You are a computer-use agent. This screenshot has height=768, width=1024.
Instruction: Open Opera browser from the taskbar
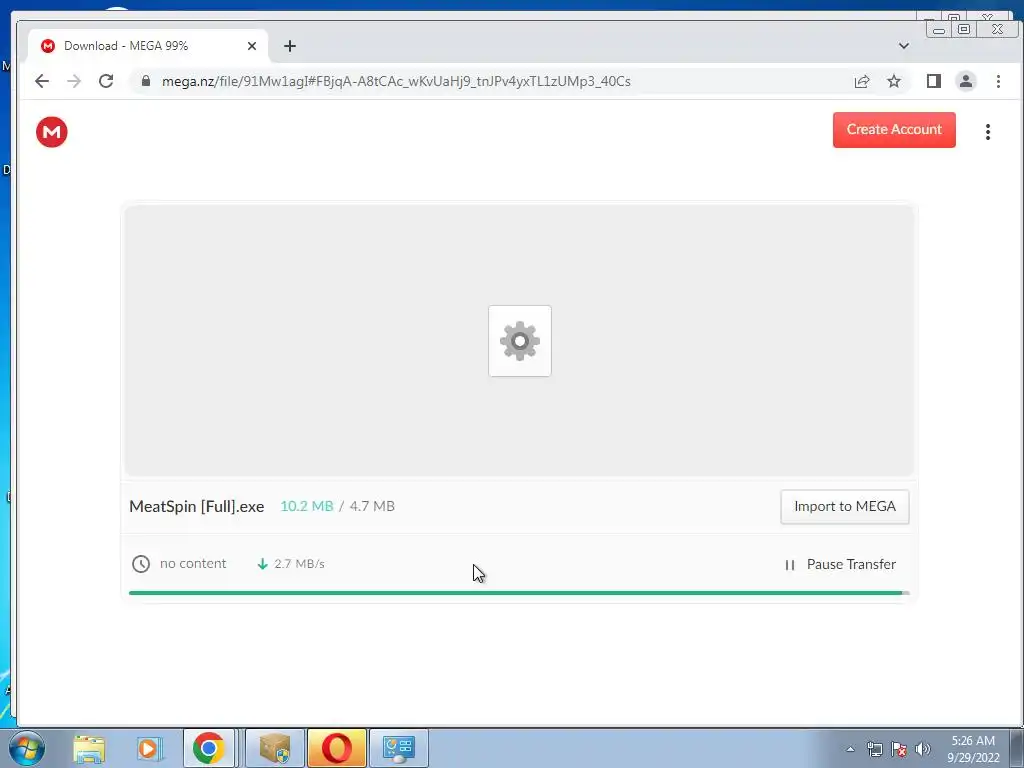tap(337, 748)
